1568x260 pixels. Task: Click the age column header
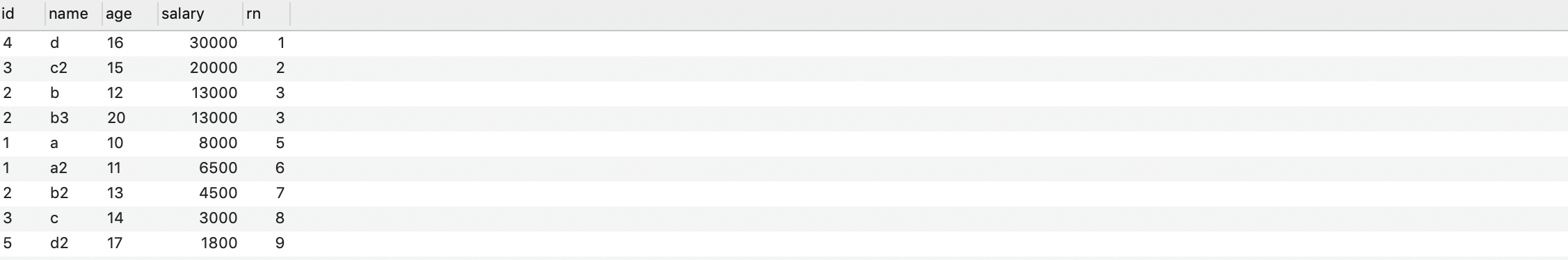tap(130, 14)
